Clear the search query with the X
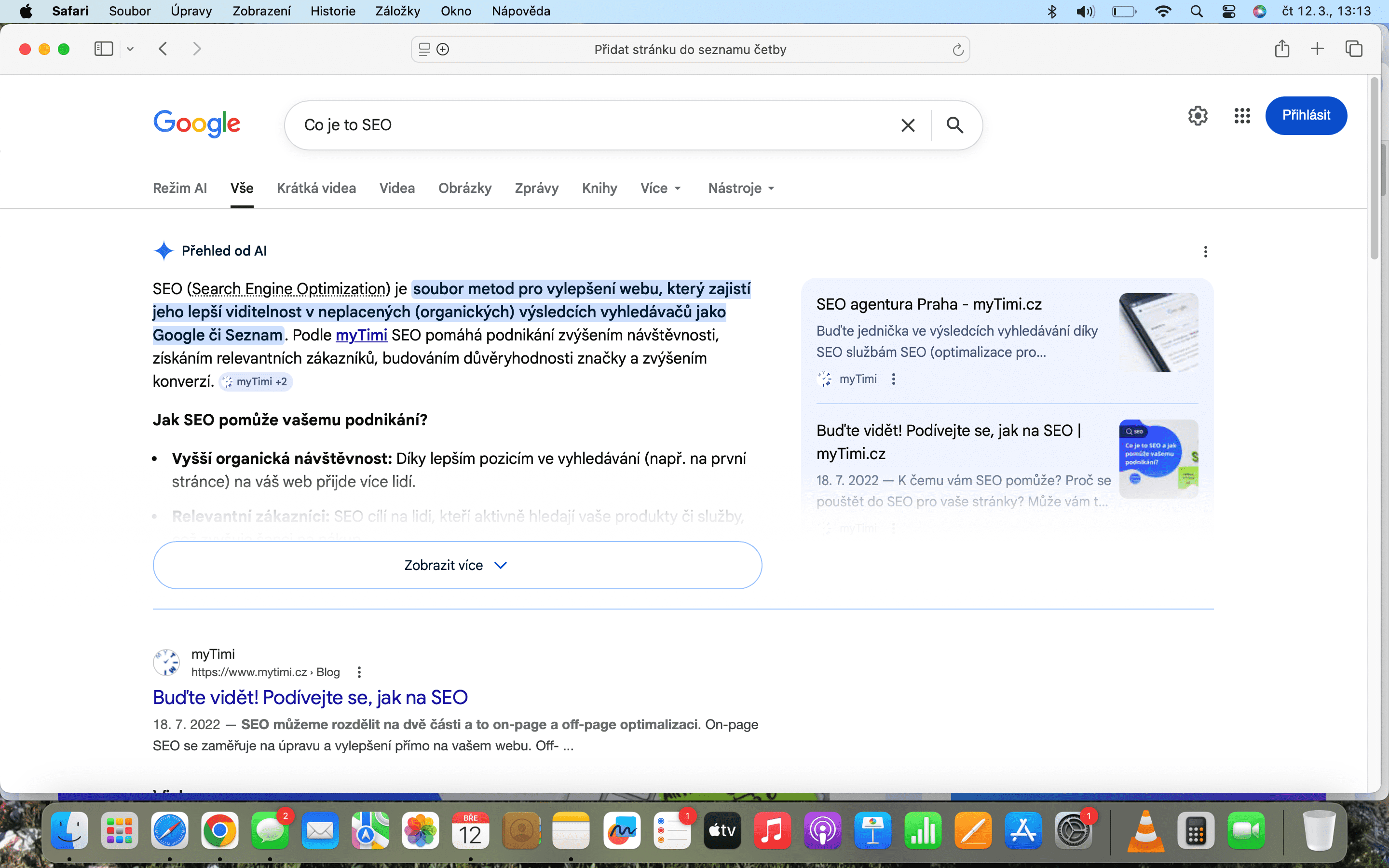 click(x=907, y=124)
